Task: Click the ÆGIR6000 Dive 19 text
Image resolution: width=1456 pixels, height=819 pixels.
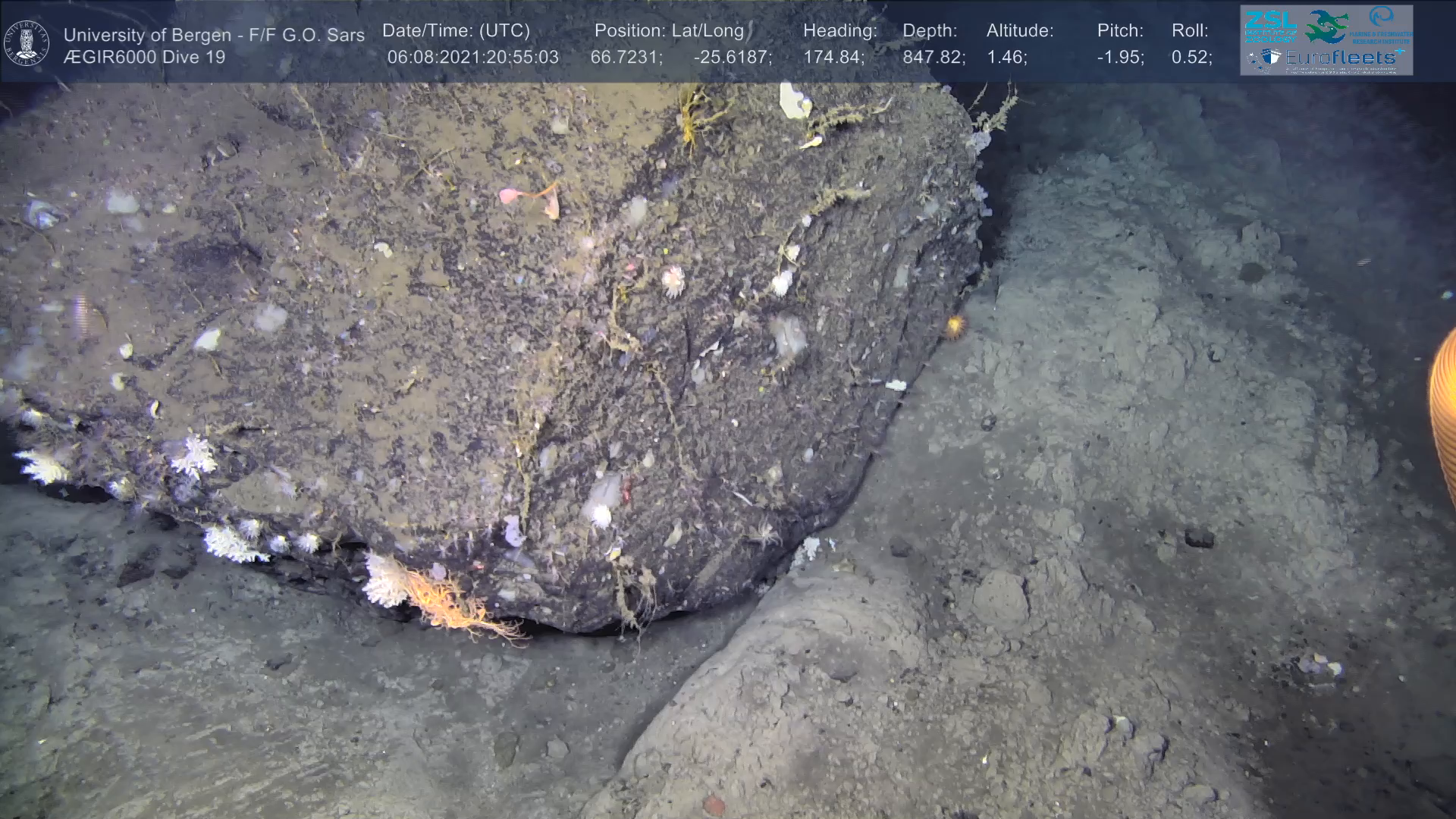Action: click(x=144, y=58)
